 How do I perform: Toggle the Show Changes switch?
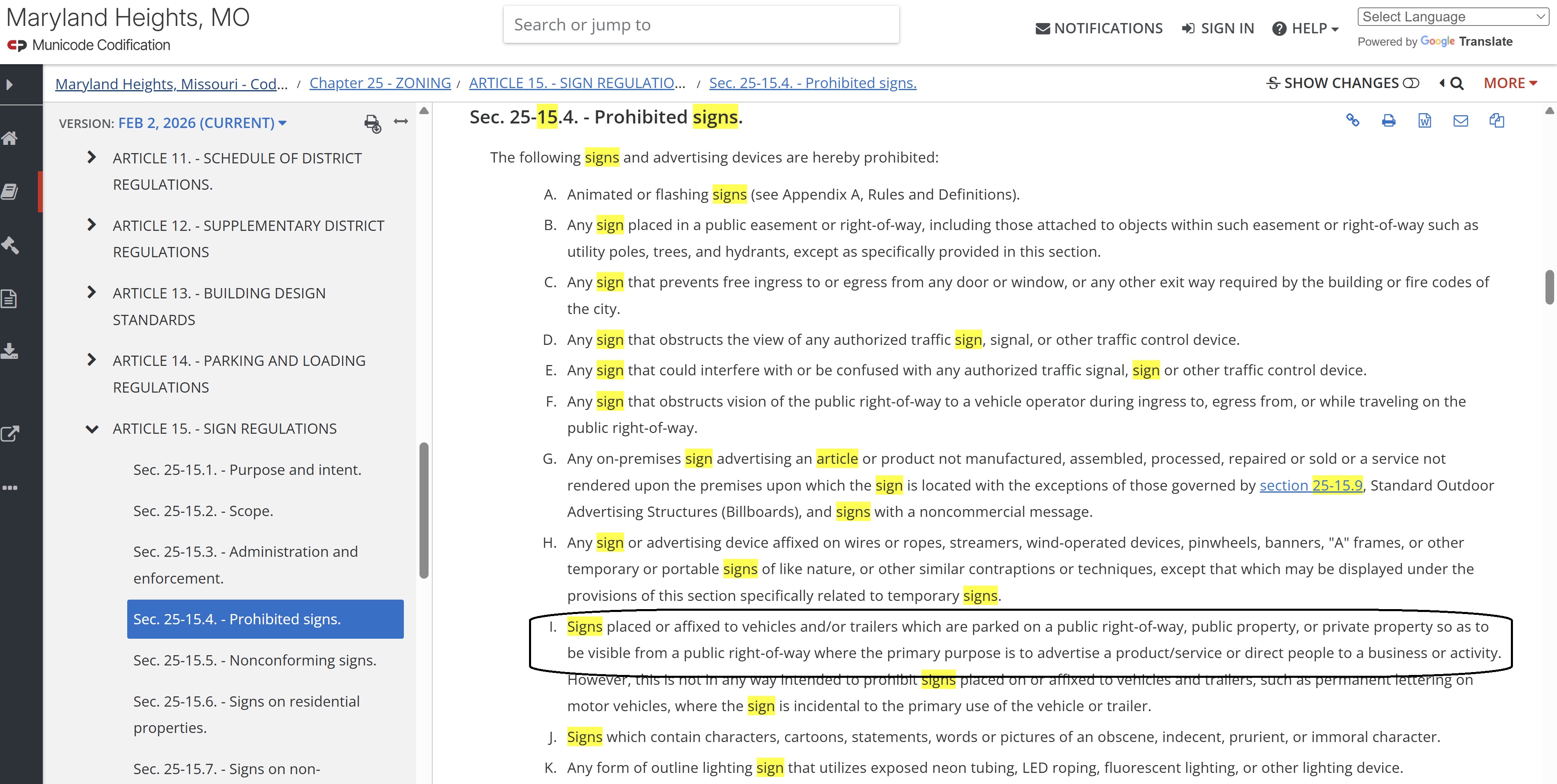[1411, 83]
